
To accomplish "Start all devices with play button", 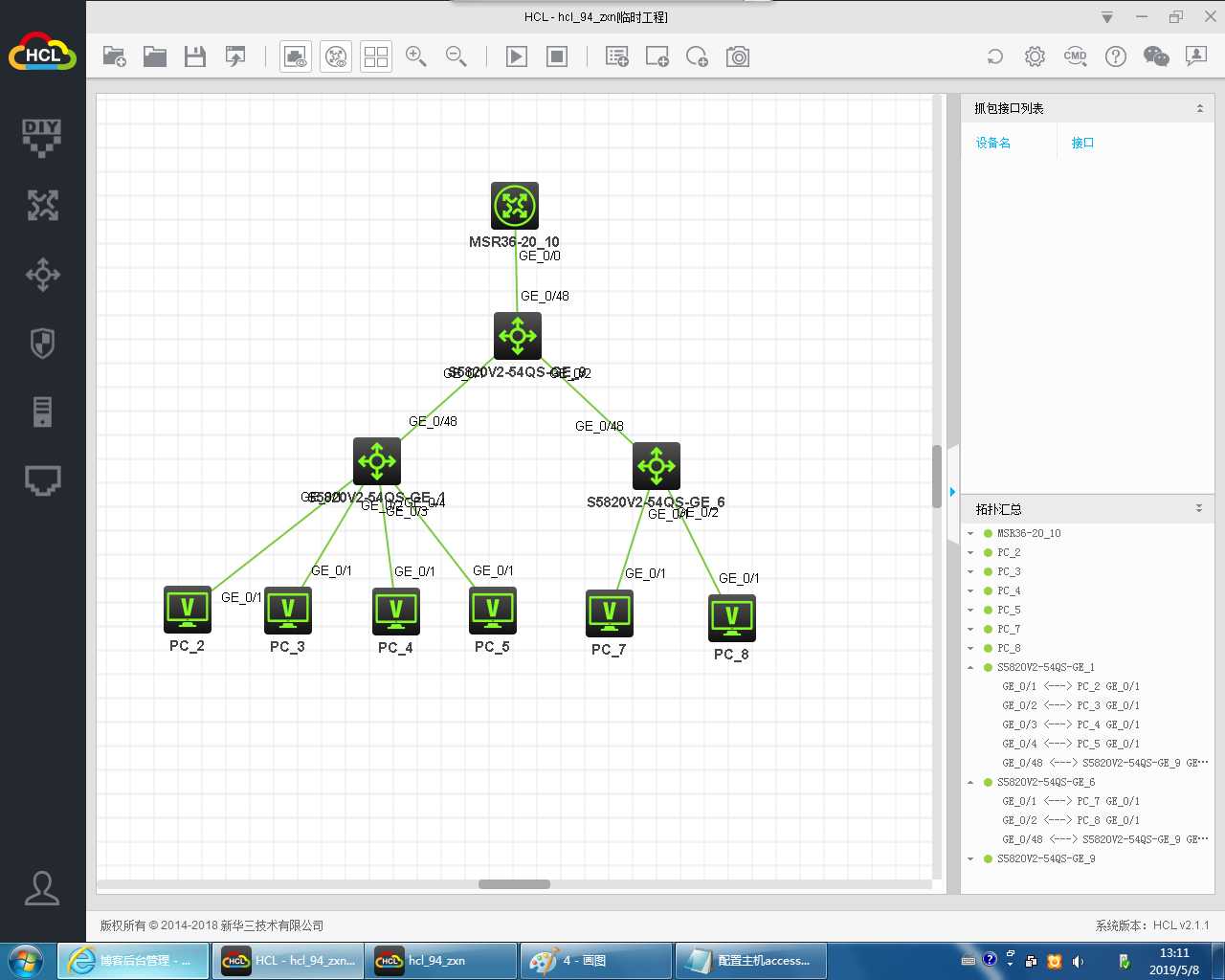I will point(517,56).
